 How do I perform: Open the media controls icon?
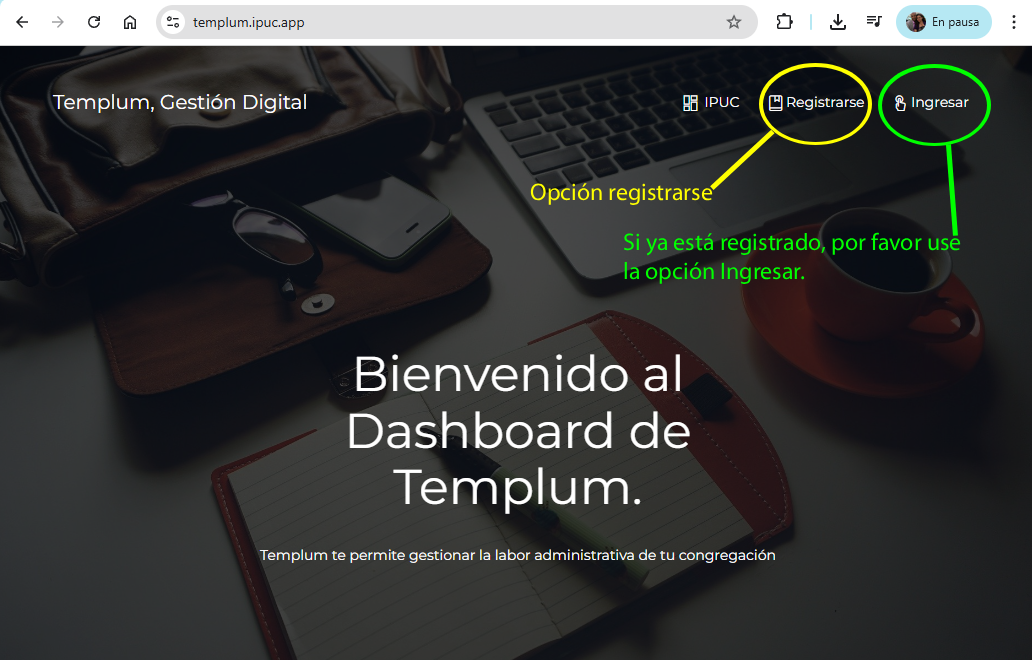[873, 22]
